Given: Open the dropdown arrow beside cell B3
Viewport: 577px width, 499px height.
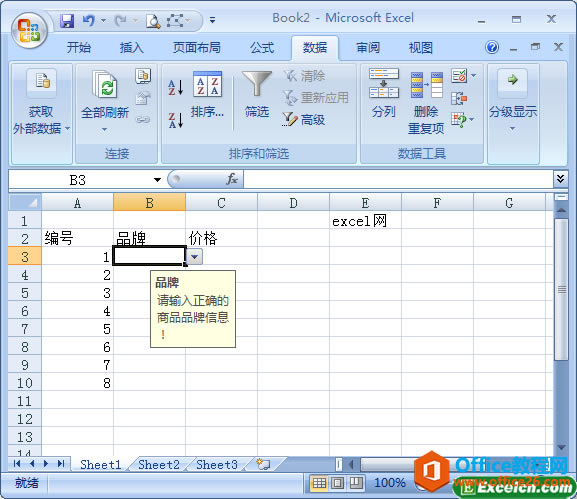Looking at the screenshot, I should click(x=195, y=256).
